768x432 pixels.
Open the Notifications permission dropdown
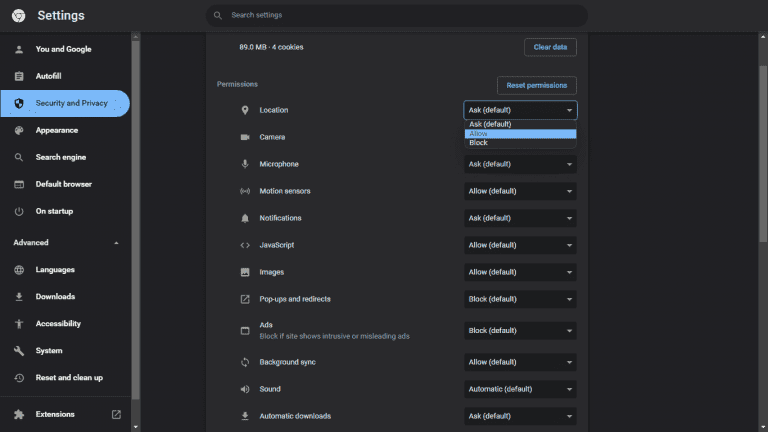coord(520,218)
